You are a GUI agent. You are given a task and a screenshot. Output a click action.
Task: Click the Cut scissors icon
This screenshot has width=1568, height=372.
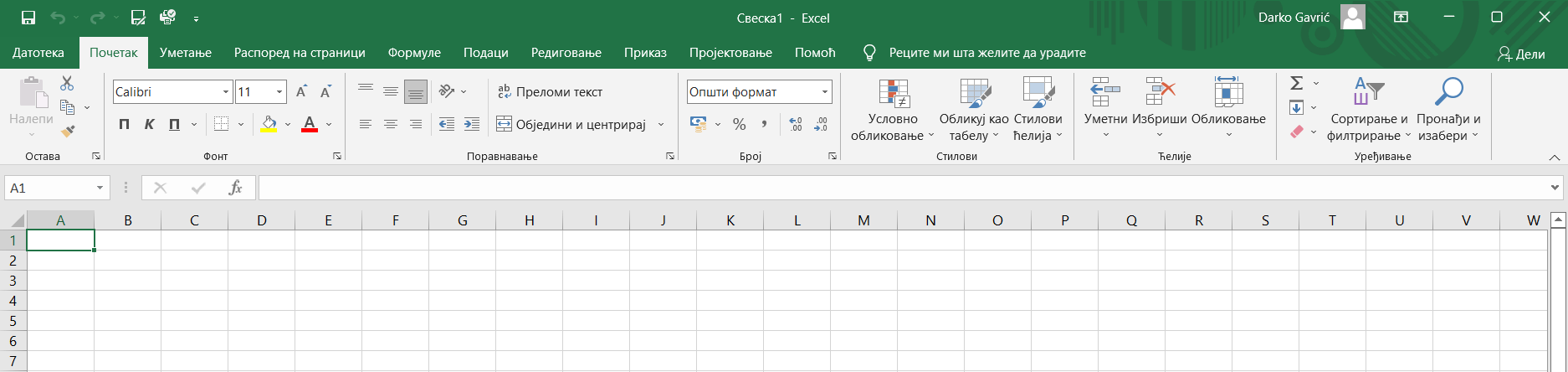pyautogui.click(x=67, y=84)
